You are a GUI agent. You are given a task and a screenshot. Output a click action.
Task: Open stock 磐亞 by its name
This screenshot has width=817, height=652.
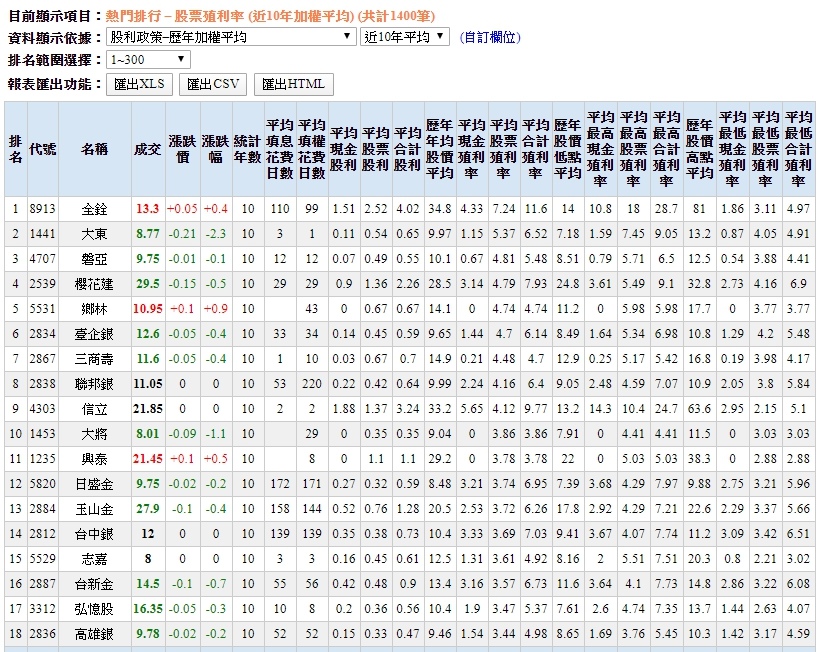tap(94, 259)
